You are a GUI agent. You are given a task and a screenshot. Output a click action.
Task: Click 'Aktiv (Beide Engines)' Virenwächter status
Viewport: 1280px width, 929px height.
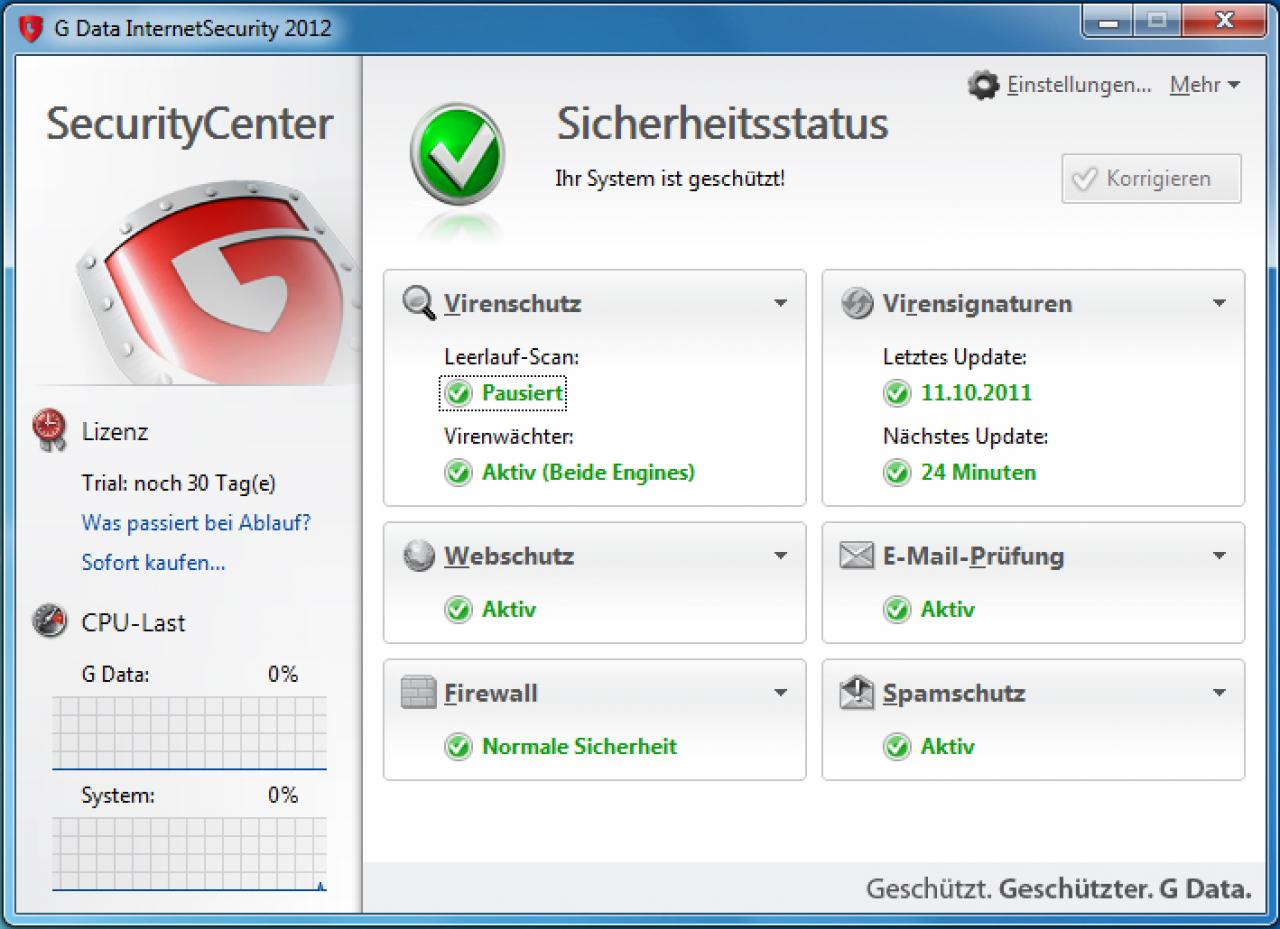(588, 473)
